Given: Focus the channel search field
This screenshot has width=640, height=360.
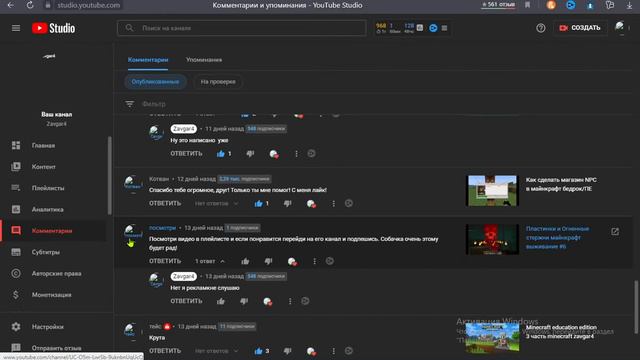Looking at the screenshot, I should click(242, 28).
